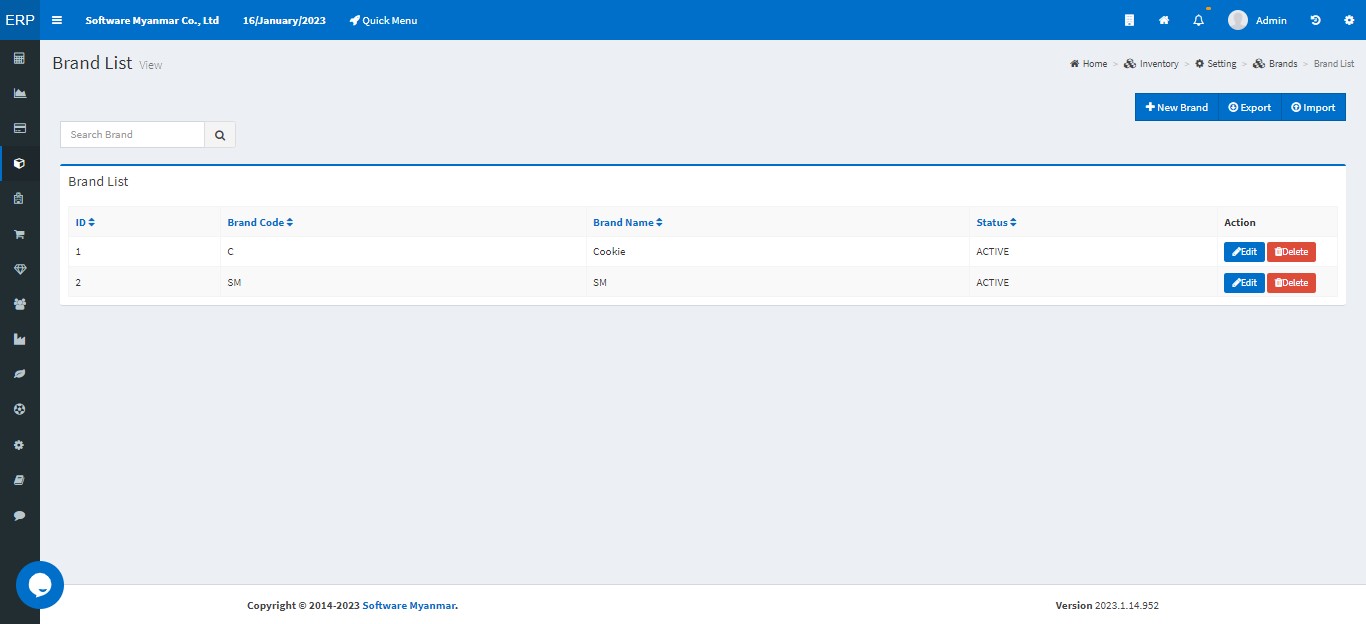
Task: Go to Home breadcrumb
Action: click(1088, 64)
